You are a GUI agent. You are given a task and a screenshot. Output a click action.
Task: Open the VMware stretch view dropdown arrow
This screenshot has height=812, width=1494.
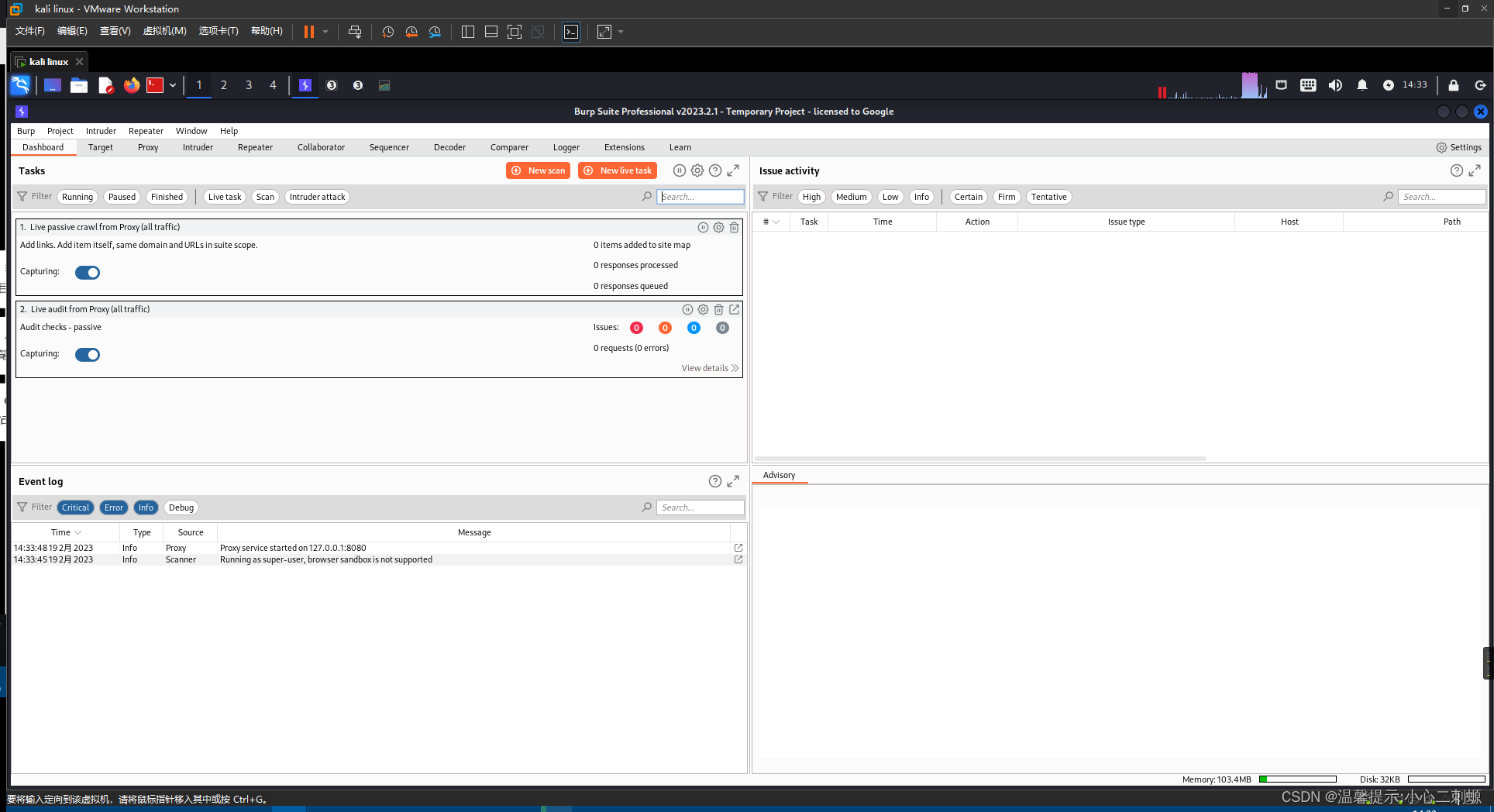pyautogui.click(x=621, y=32)
